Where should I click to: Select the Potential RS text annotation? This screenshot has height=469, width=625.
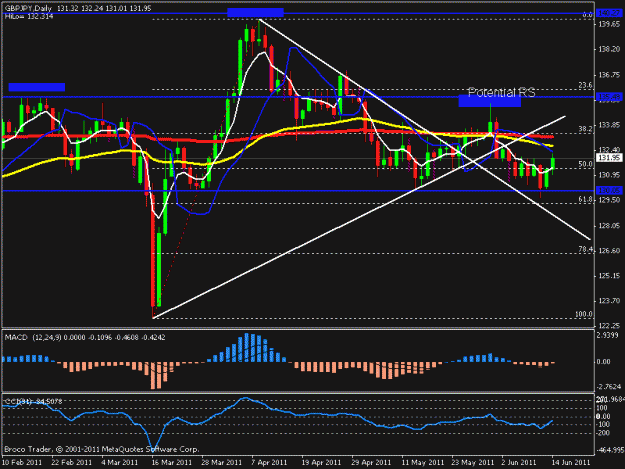[501, 92]
